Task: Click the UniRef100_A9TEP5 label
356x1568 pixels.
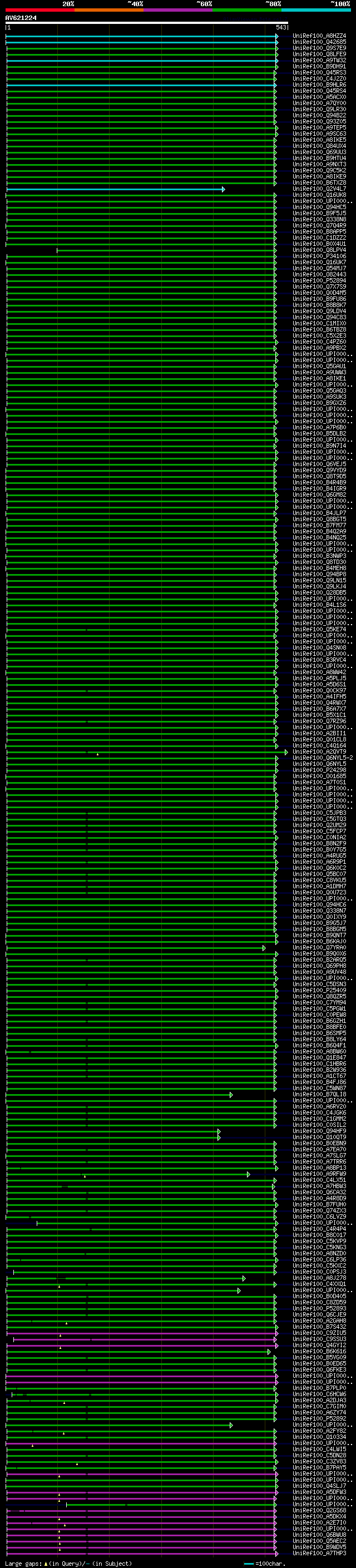Action: pos(319,128)
